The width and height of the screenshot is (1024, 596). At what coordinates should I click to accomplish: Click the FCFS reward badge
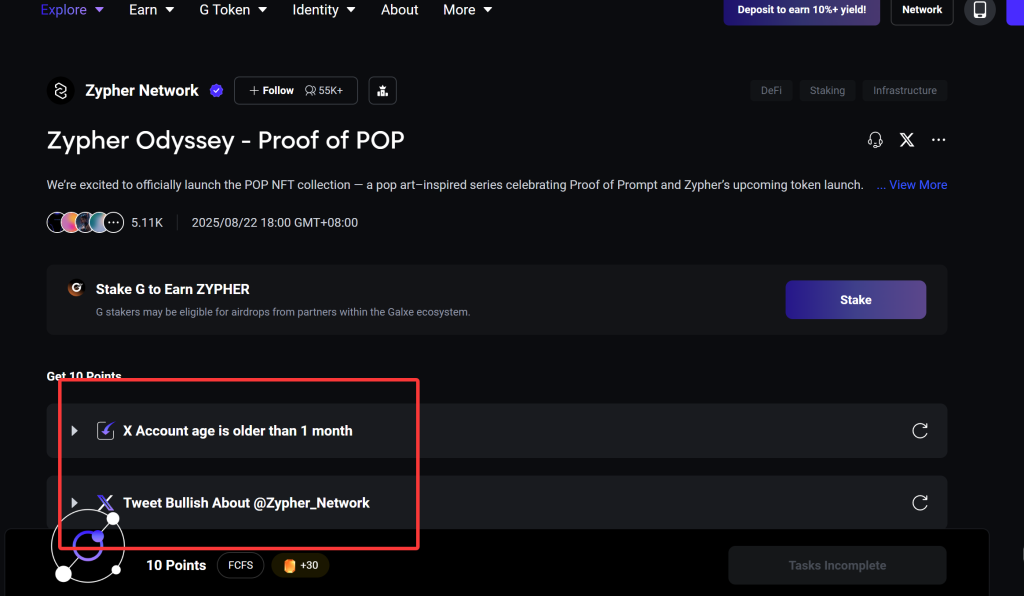tap(240, 565)
